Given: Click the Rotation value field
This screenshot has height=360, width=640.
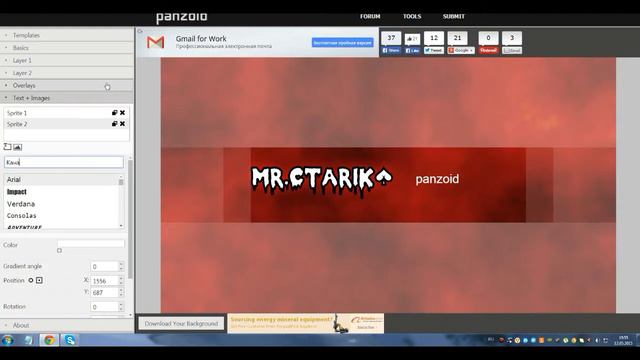Looking at the screenshot, I should (x=104, y=307).
